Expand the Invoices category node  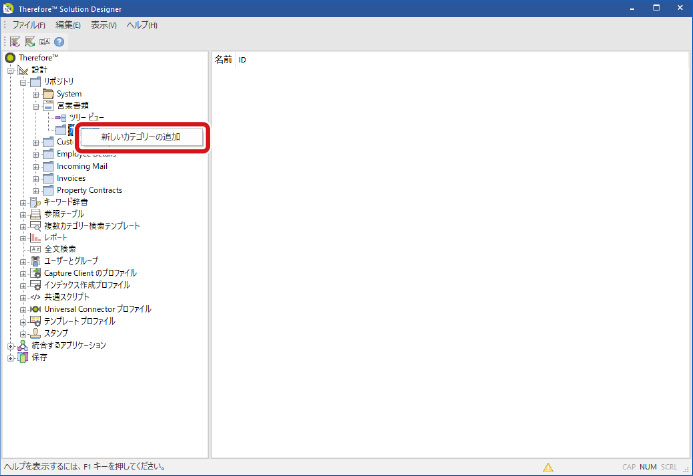36,178
